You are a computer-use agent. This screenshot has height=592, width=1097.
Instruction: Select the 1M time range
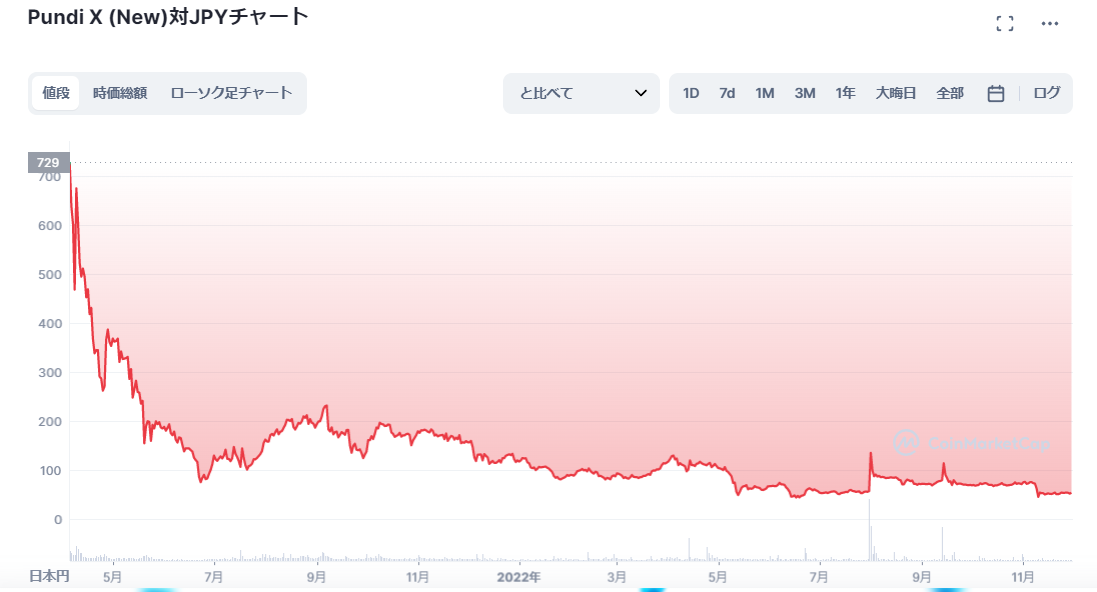765,93
